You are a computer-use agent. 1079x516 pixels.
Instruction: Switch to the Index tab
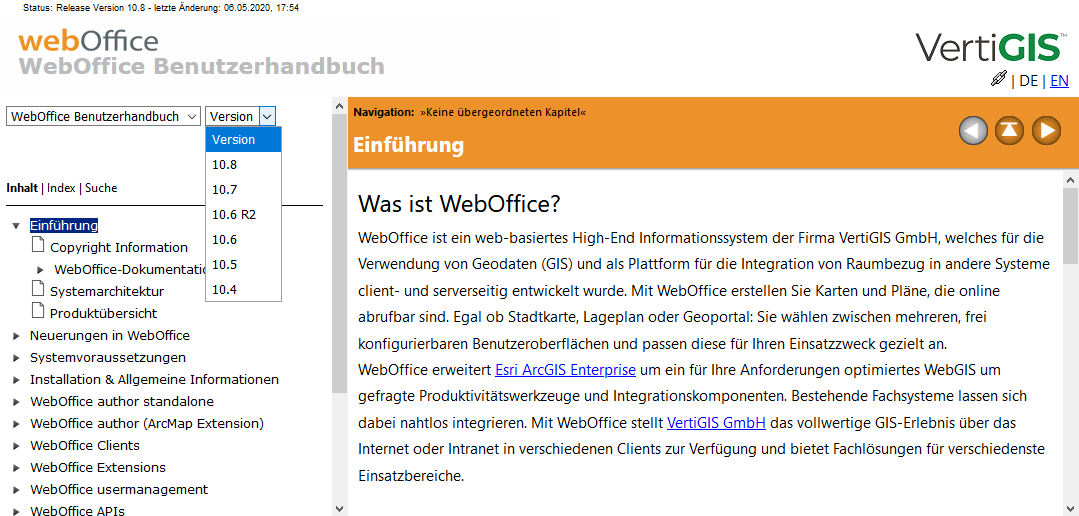(61, 188)
